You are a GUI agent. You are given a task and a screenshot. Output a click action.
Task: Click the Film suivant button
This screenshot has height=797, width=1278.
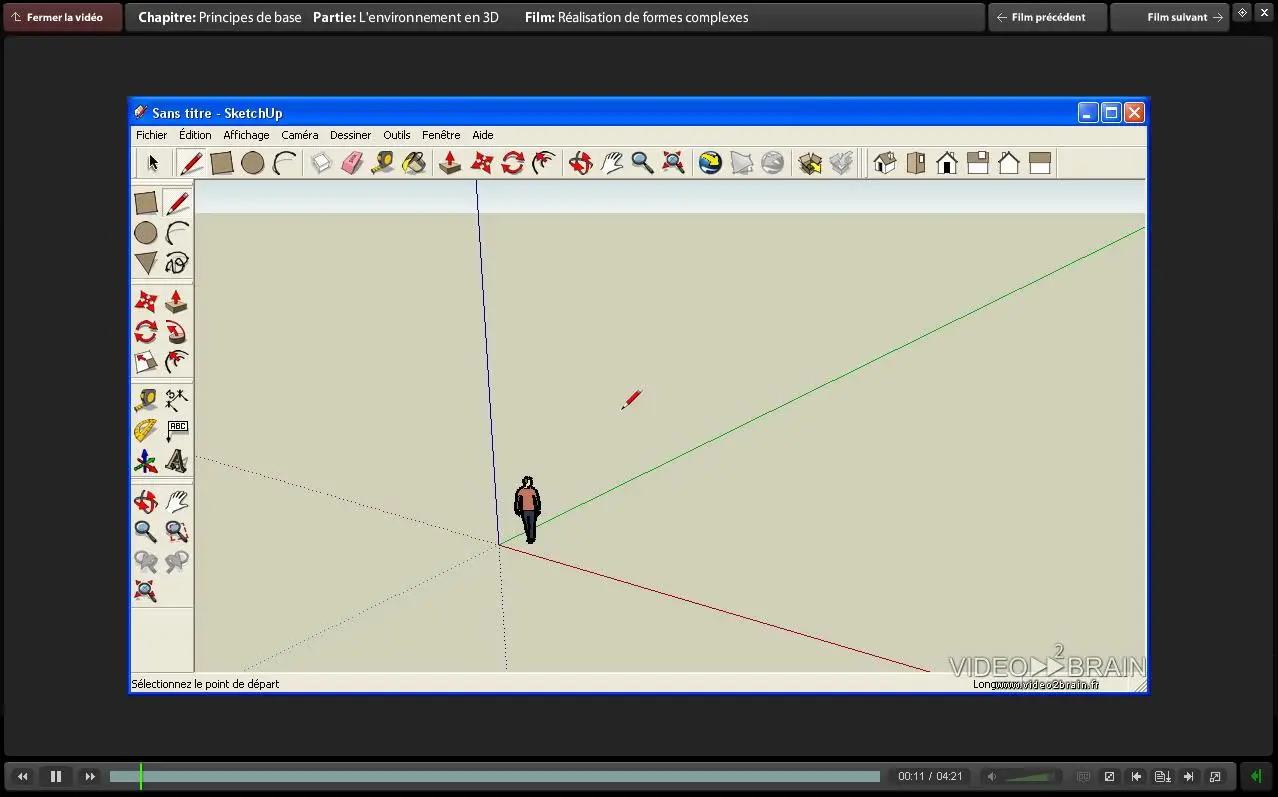click(x=1169, y=17)
